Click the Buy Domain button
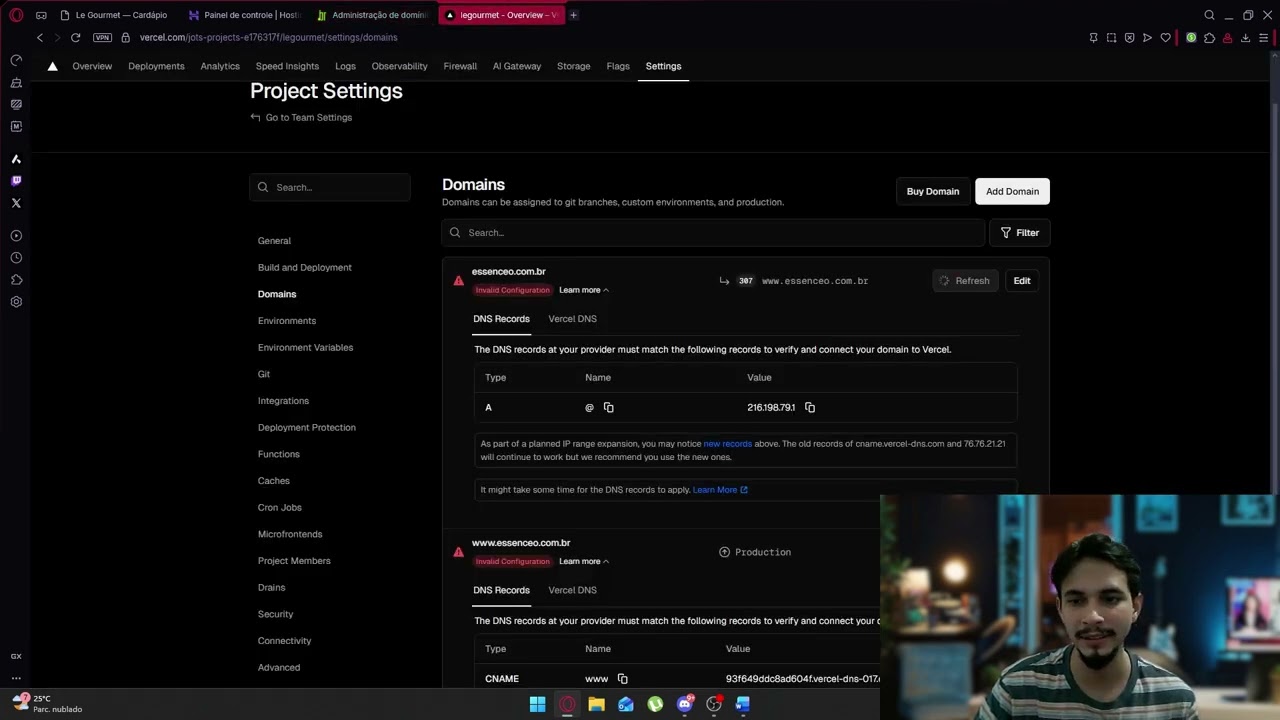The image size is (1280, 720). (933, 192)
